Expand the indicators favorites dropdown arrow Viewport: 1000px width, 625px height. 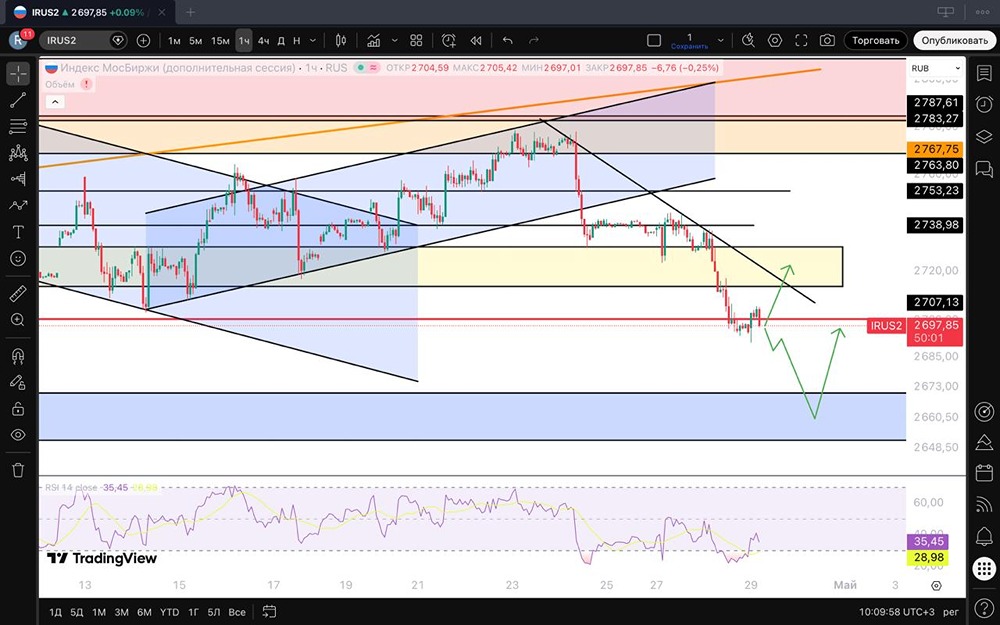pos(394,40)
